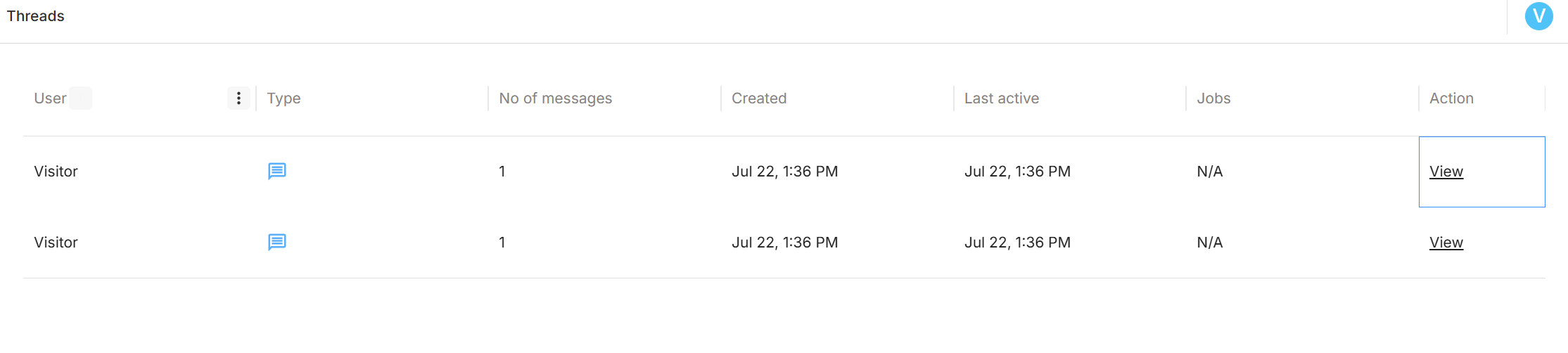Sort by No of messages column
The width and height of the screenshot is (1568, 353).
pos(555,98)
